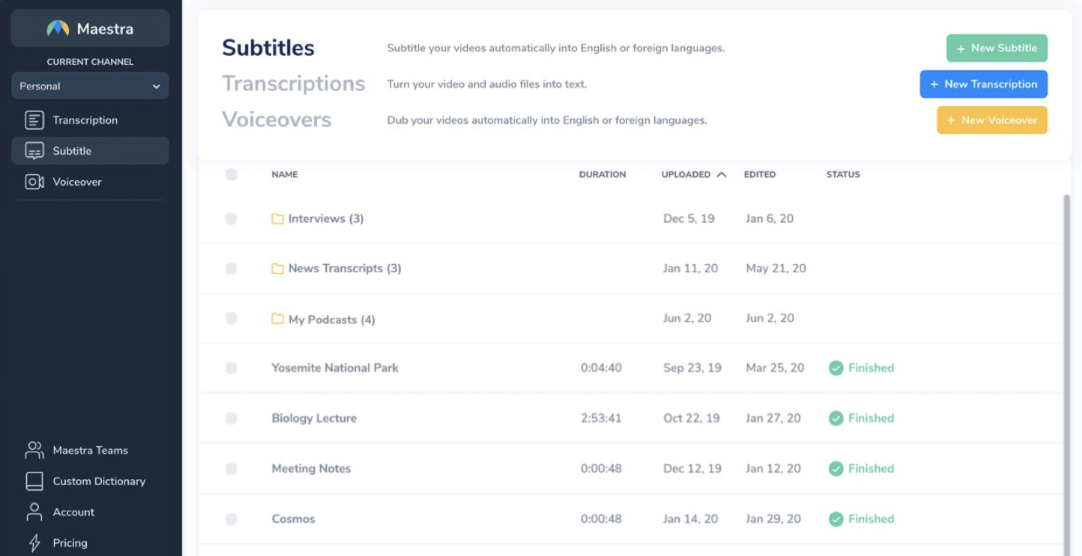Viewport: 1082px width, 556px height.
Task: Open Maestra Teams people icon
Action: click(35, 450)
